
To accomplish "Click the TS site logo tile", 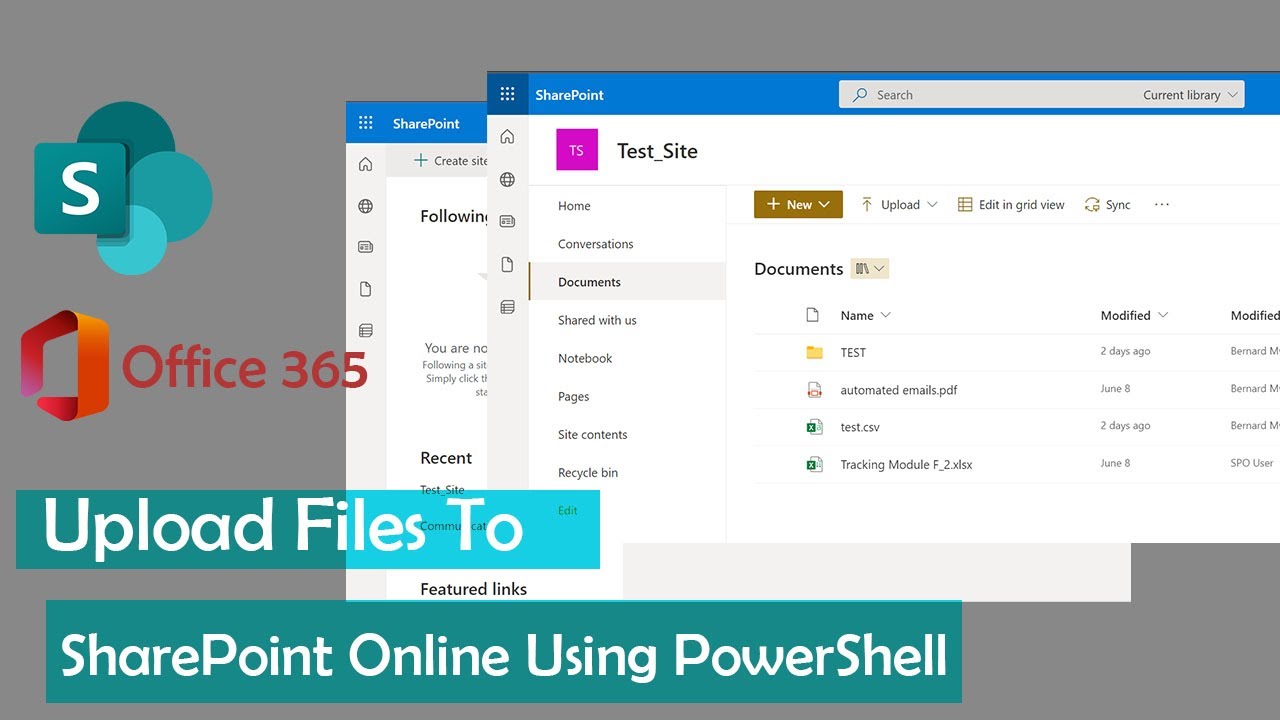I will coord(577,150).
